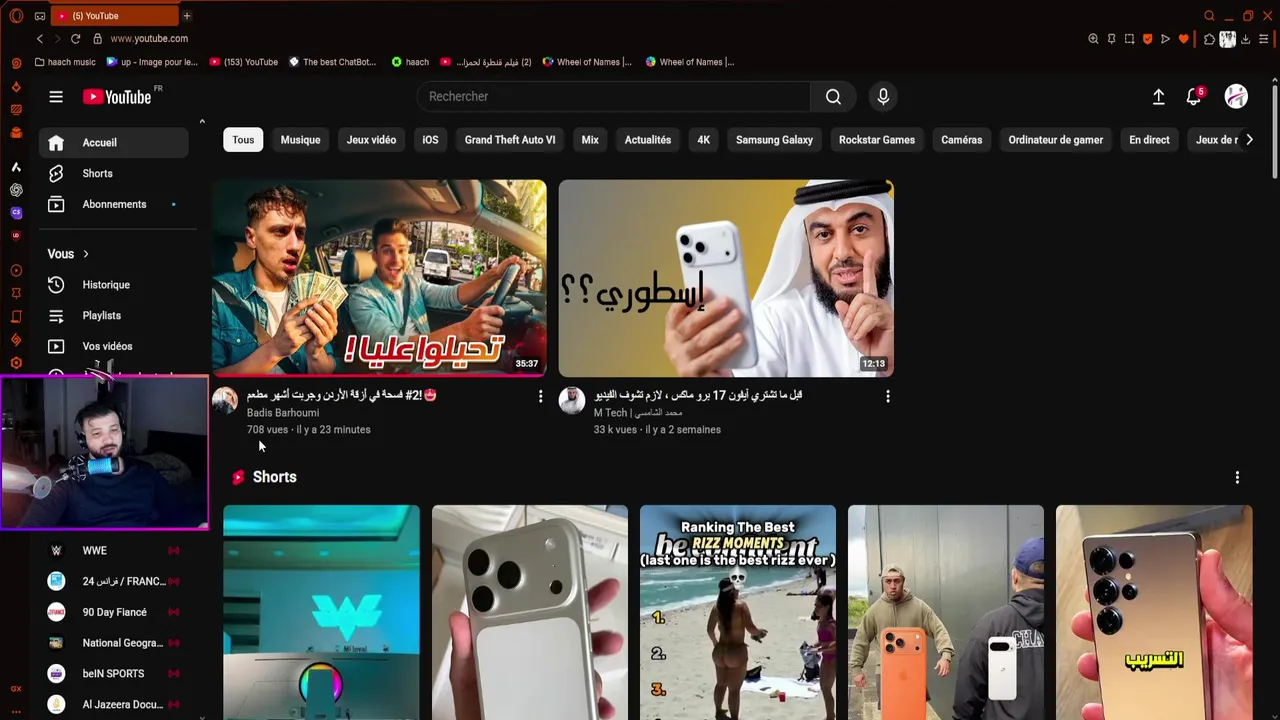
Task: Open Abonnements in sidebar
Action: [113, 205]
